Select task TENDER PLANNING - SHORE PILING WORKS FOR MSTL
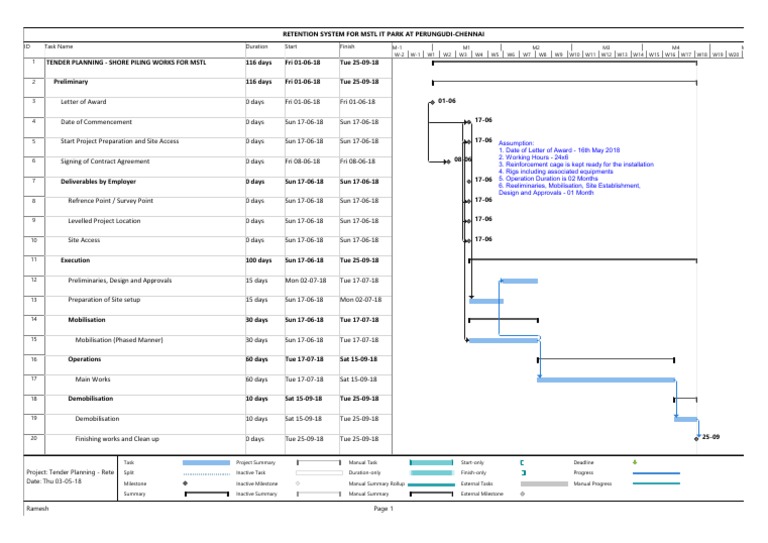Screen dimensions: 768x543 click(126, 63)
